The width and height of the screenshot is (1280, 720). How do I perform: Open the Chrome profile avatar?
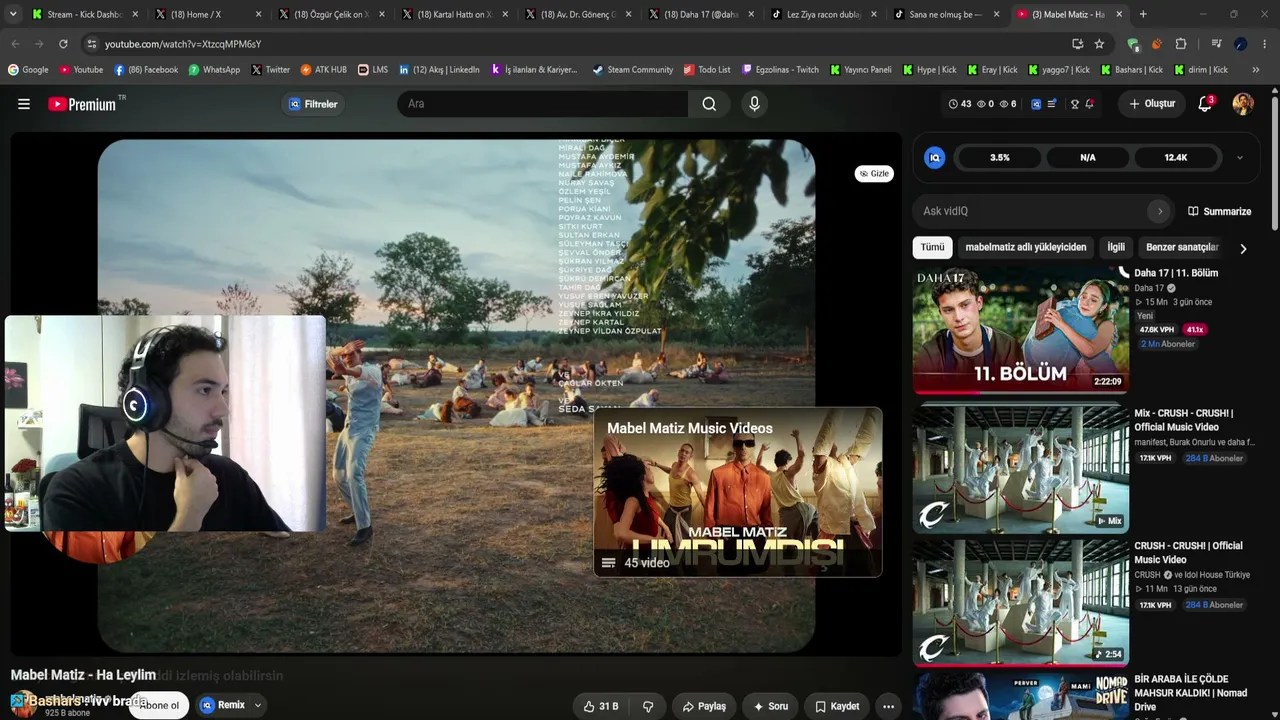pos(1241,44)
